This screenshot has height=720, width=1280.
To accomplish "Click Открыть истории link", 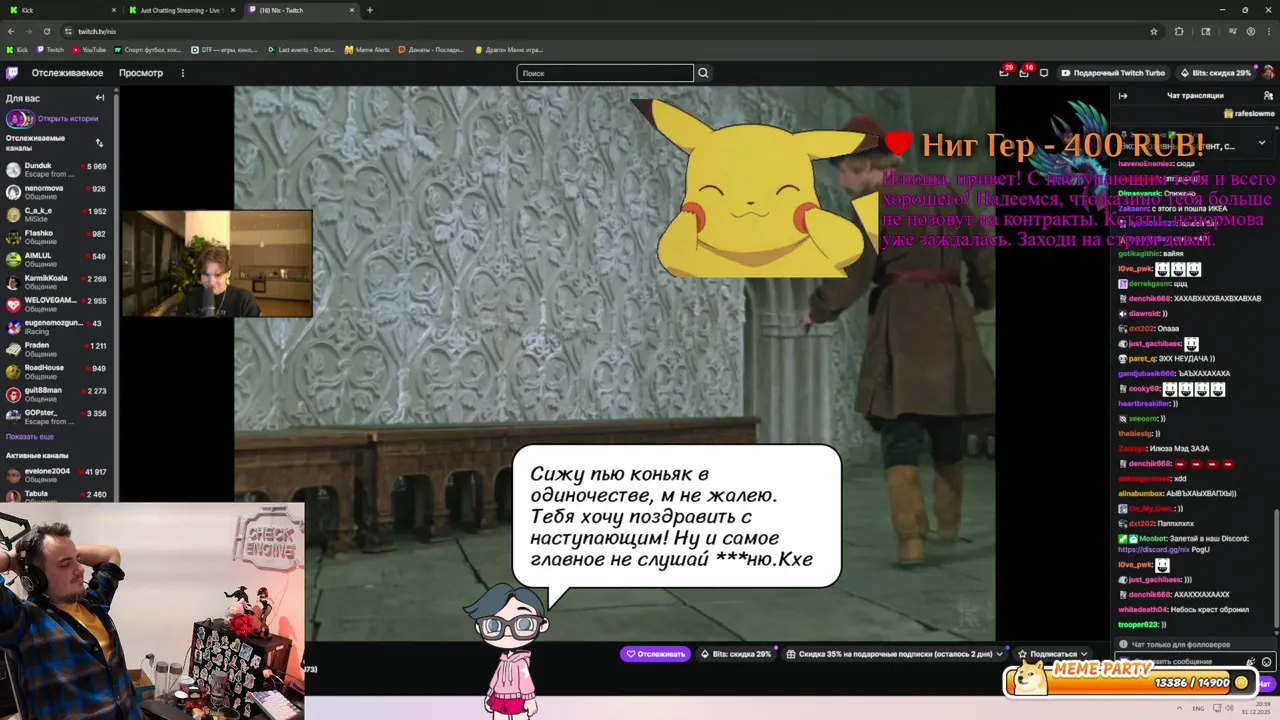I will tap(68, 118).
